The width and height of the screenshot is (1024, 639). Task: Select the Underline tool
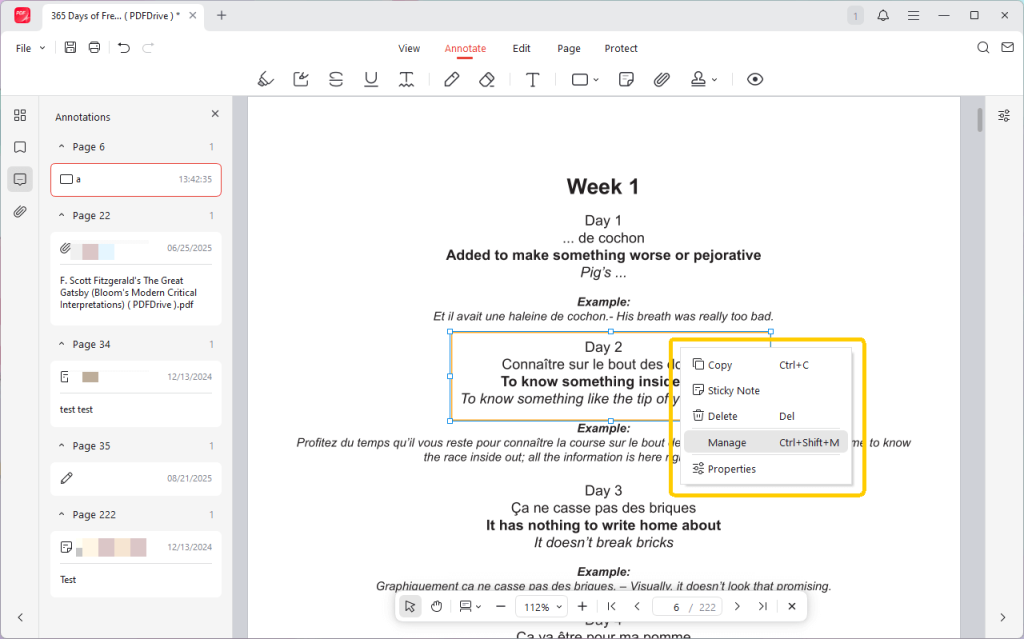(371, 79)
